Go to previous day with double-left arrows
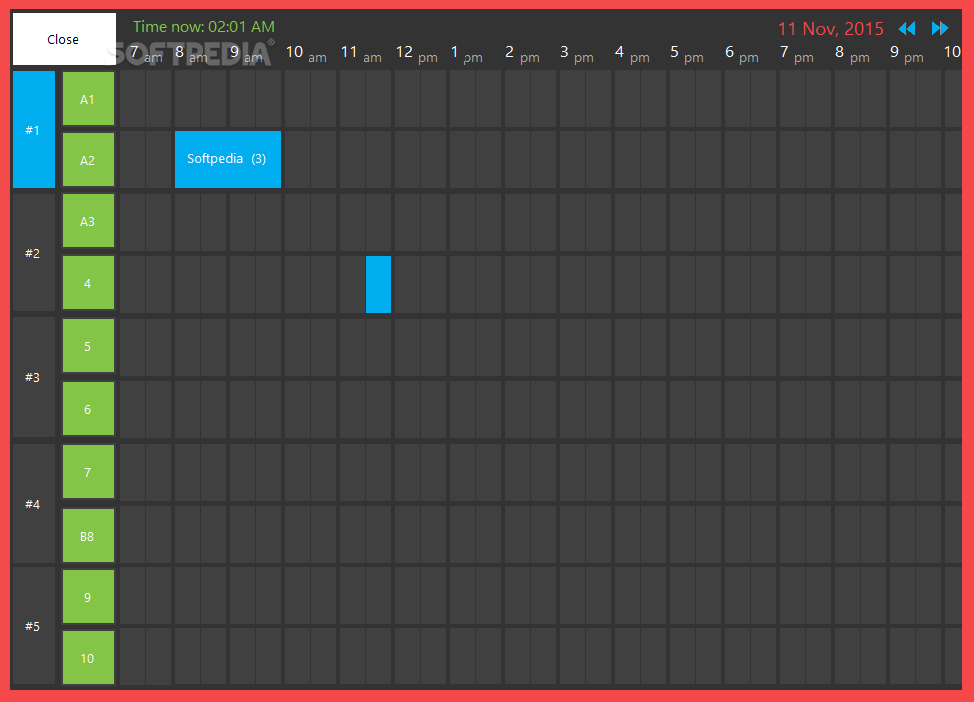This screenshot has width=974, height=702. pos(907,29)
